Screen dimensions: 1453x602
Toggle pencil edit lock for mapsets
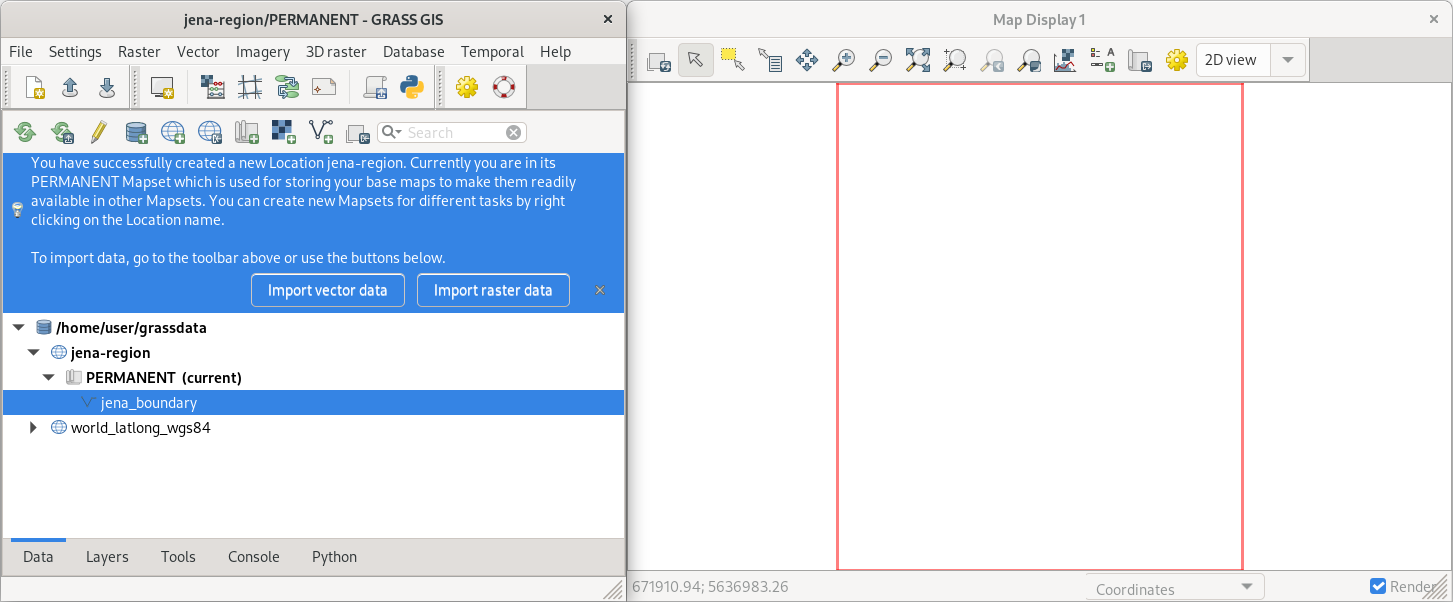point(98,132)
